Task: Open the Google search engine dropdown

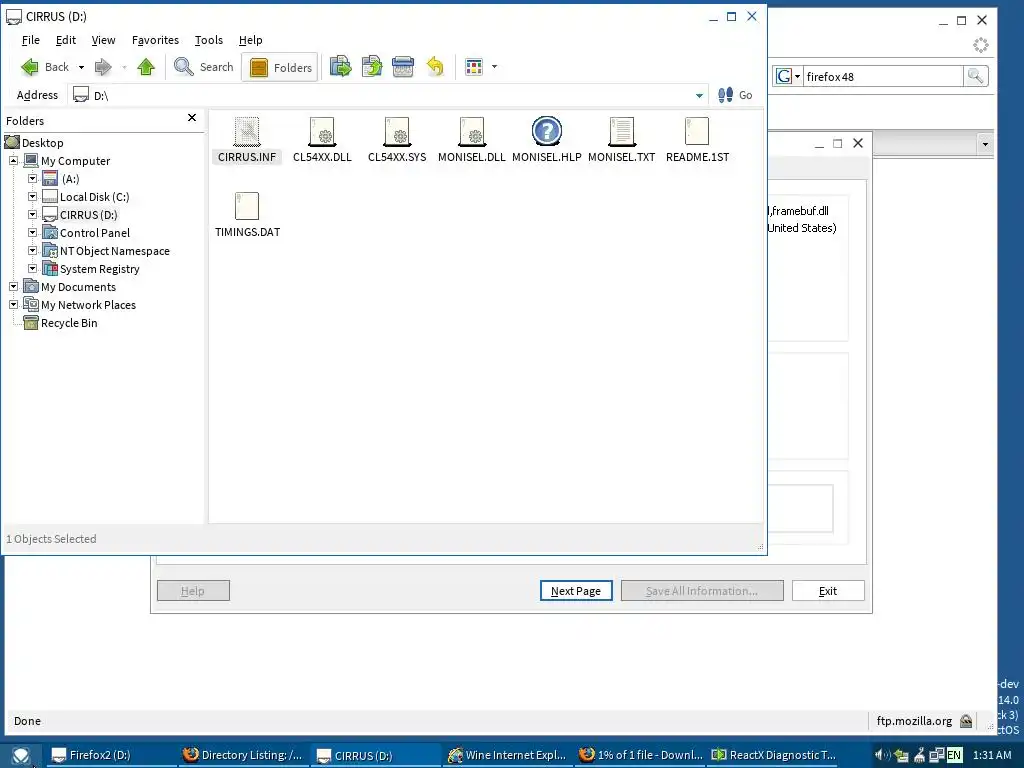Action: [x=788, y=76]
